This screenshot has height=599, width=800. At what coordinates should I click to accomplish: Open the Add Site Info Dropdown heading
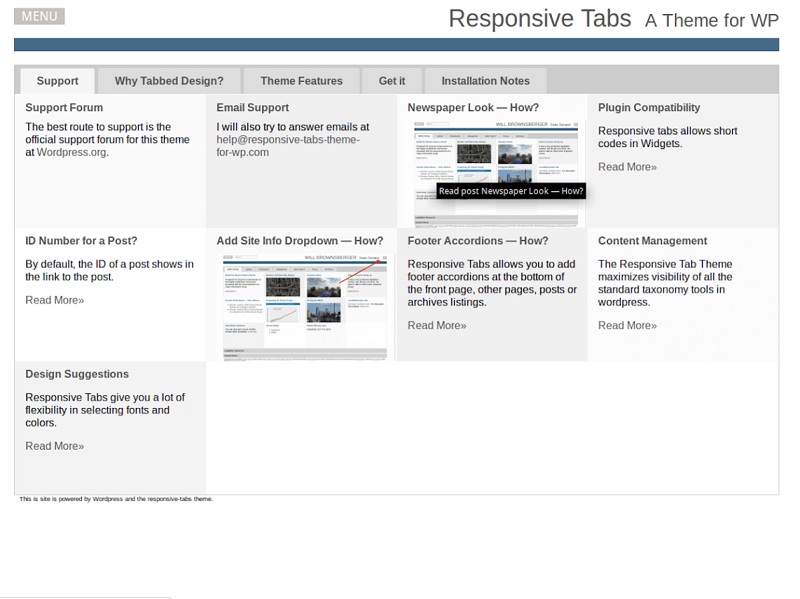point(299,241)
